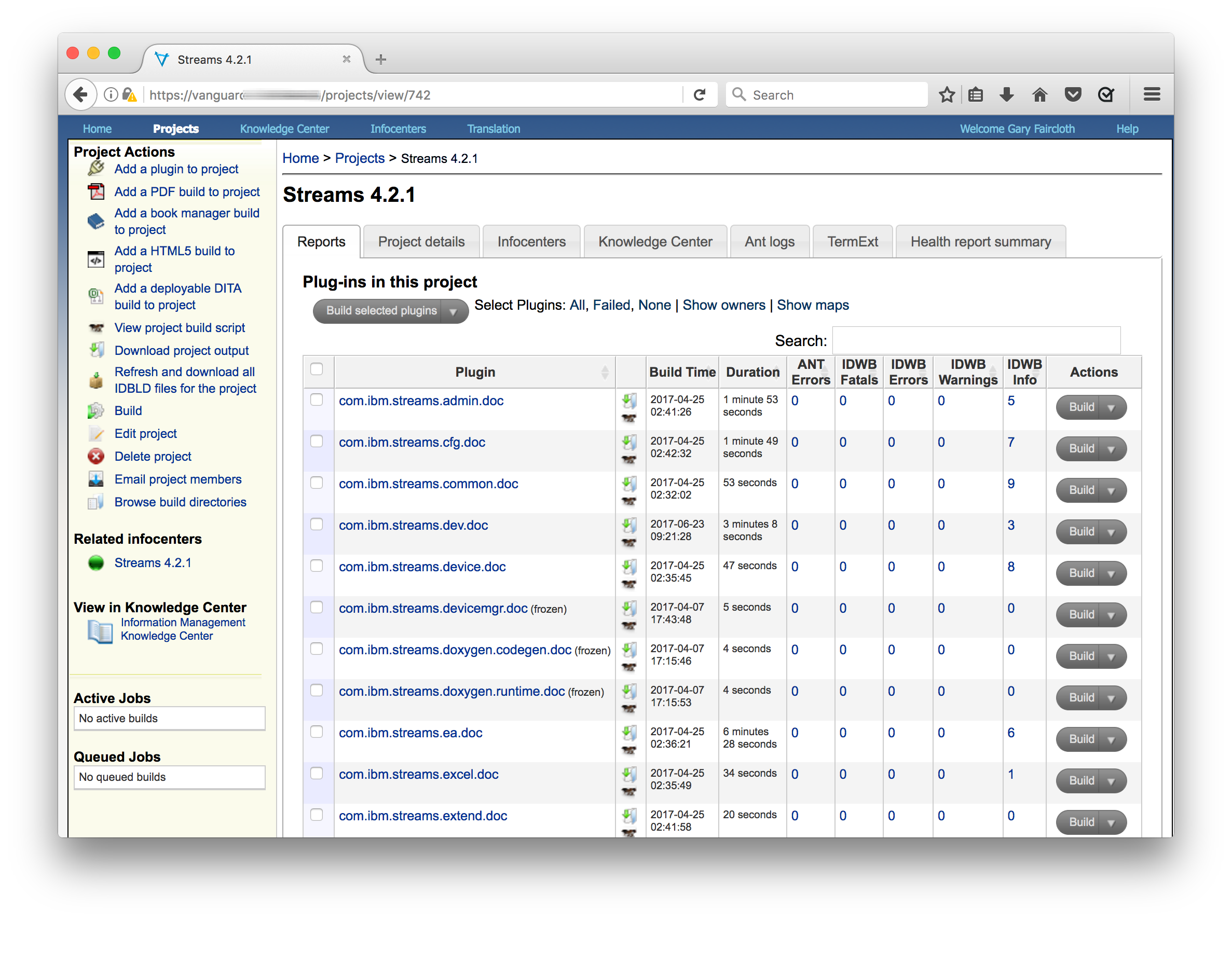Check the com.ibm.streams.cfg.doc checkbox
Image resolution: width=1232 pixels, height=963 pixels.
tap(317, 441)
